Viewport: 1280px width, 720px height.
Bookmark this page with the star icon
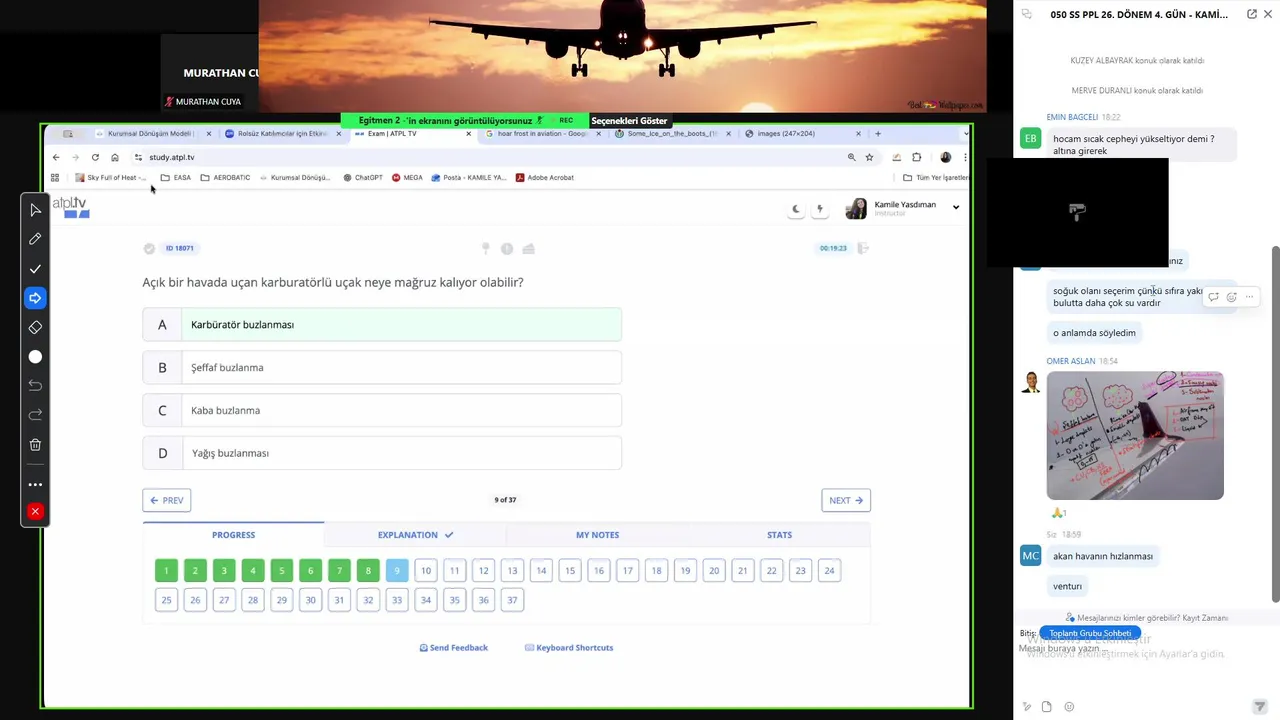tap(869, 157)
